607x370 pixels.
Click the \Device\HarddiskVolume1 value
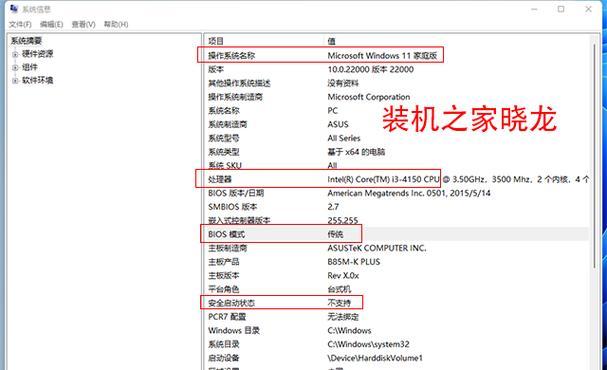coord(375,358)
